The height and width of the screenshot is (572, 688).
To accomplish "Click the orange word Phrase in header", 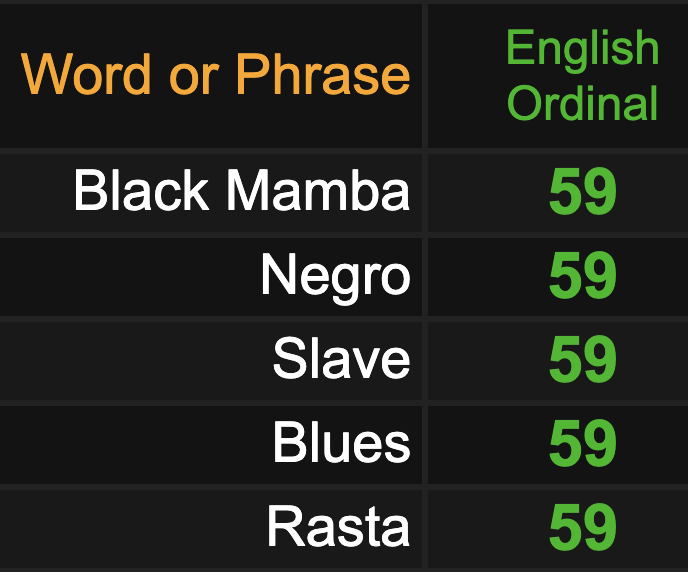I will click(323, 74).
